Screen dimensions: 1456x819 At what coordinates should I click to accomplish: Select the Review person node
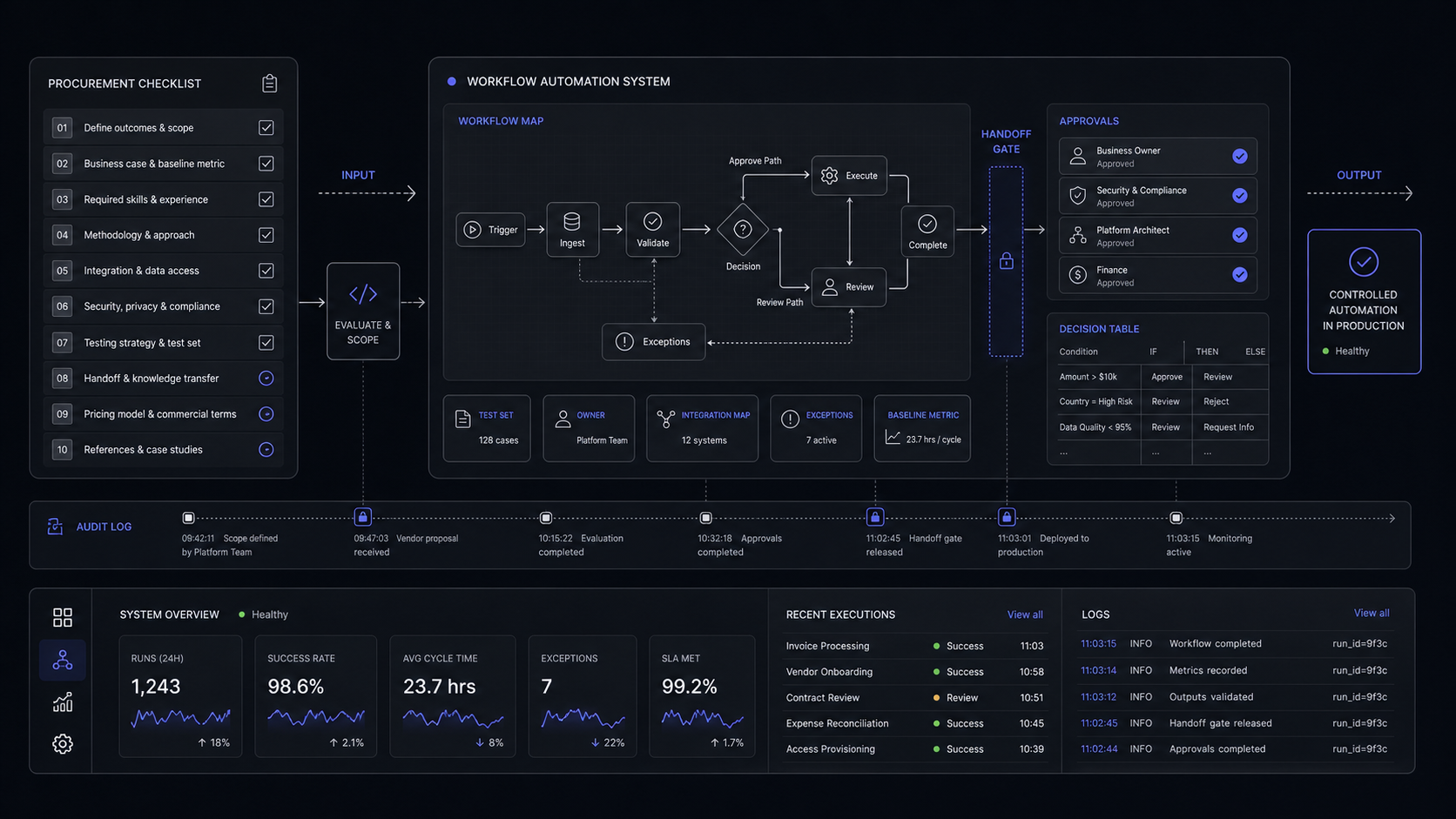click(x=848, y=287)
